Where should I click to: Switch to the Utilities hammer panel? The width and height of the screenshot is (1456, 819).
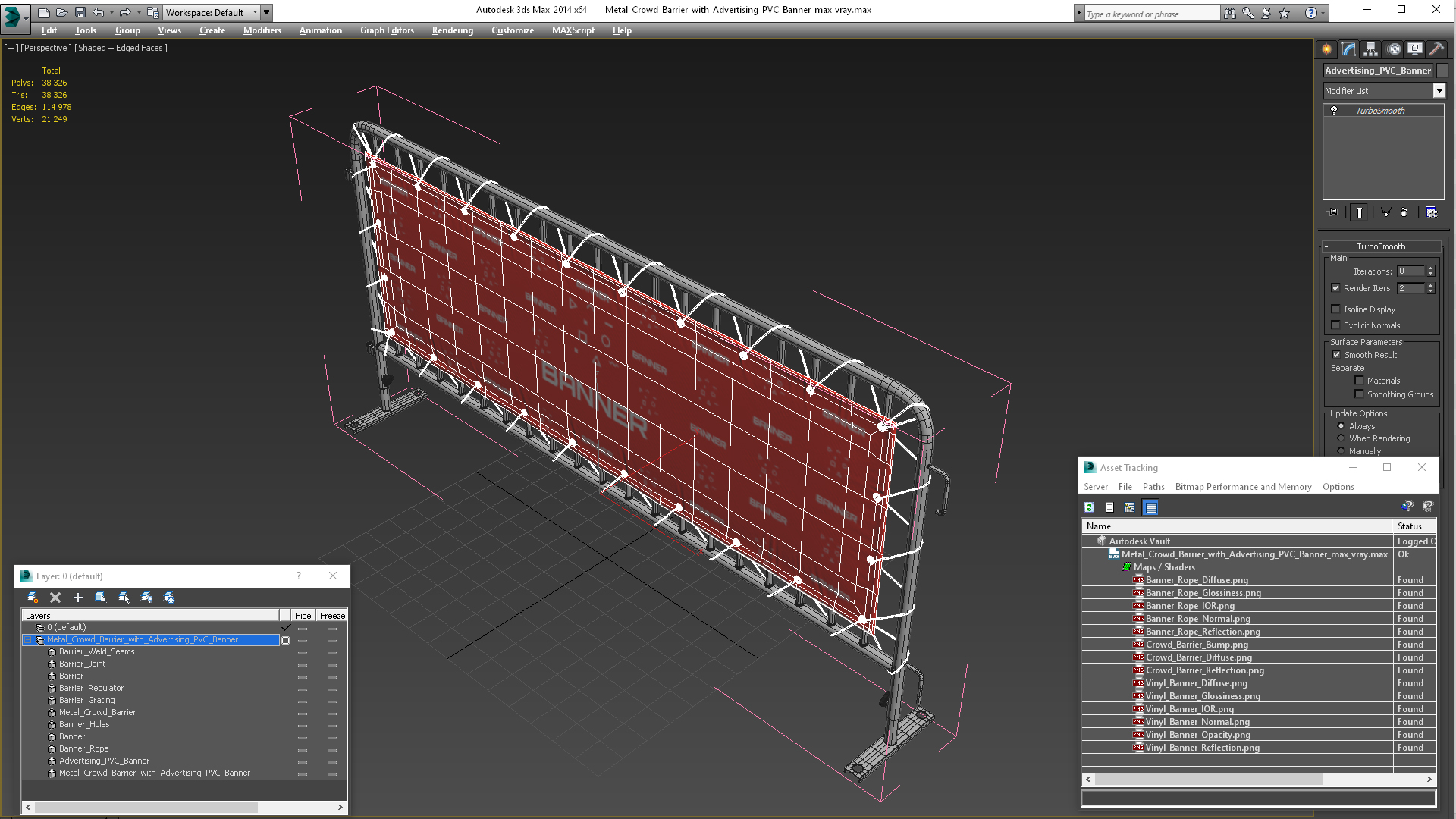(1436, 49)
